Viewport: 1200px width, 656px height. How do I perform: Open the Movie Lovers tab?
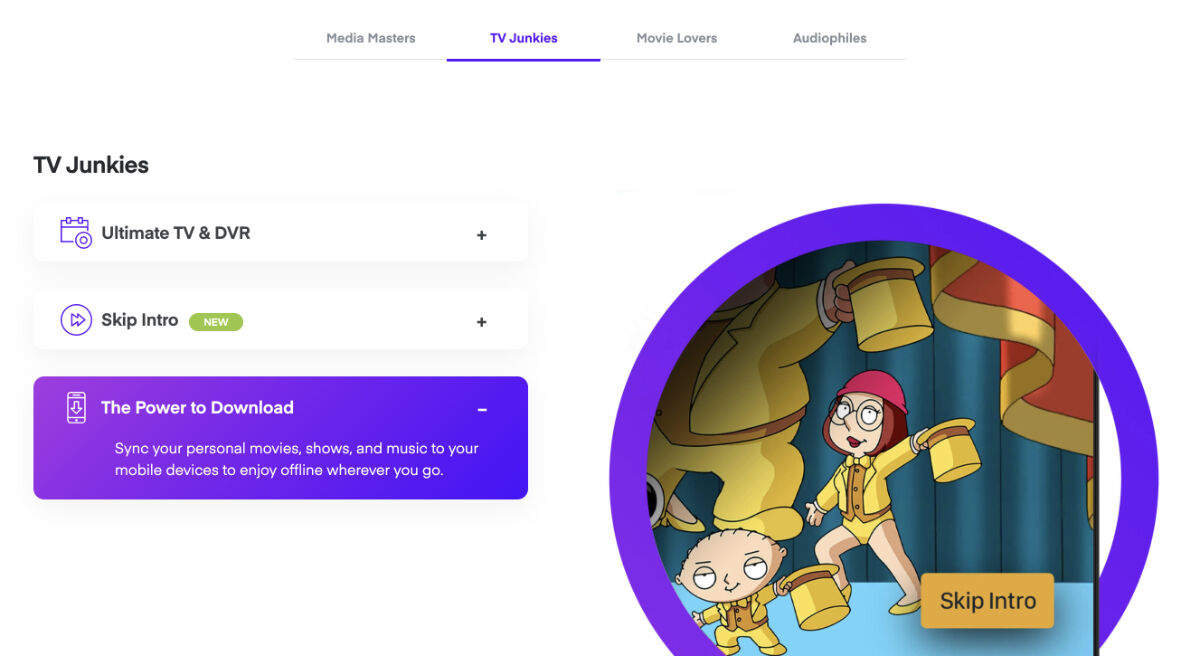coord(677,38)
